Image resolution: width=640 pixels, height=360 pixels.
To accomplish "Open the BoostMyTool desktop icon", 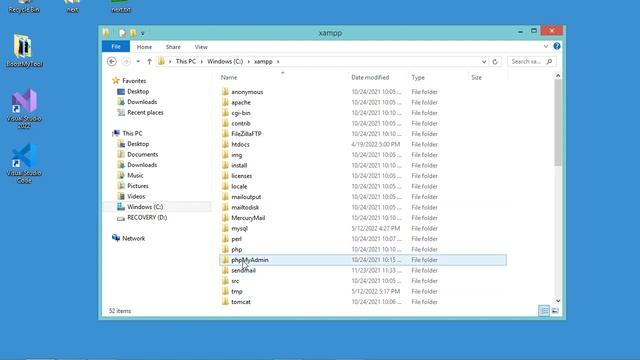I will click(24, 51).
